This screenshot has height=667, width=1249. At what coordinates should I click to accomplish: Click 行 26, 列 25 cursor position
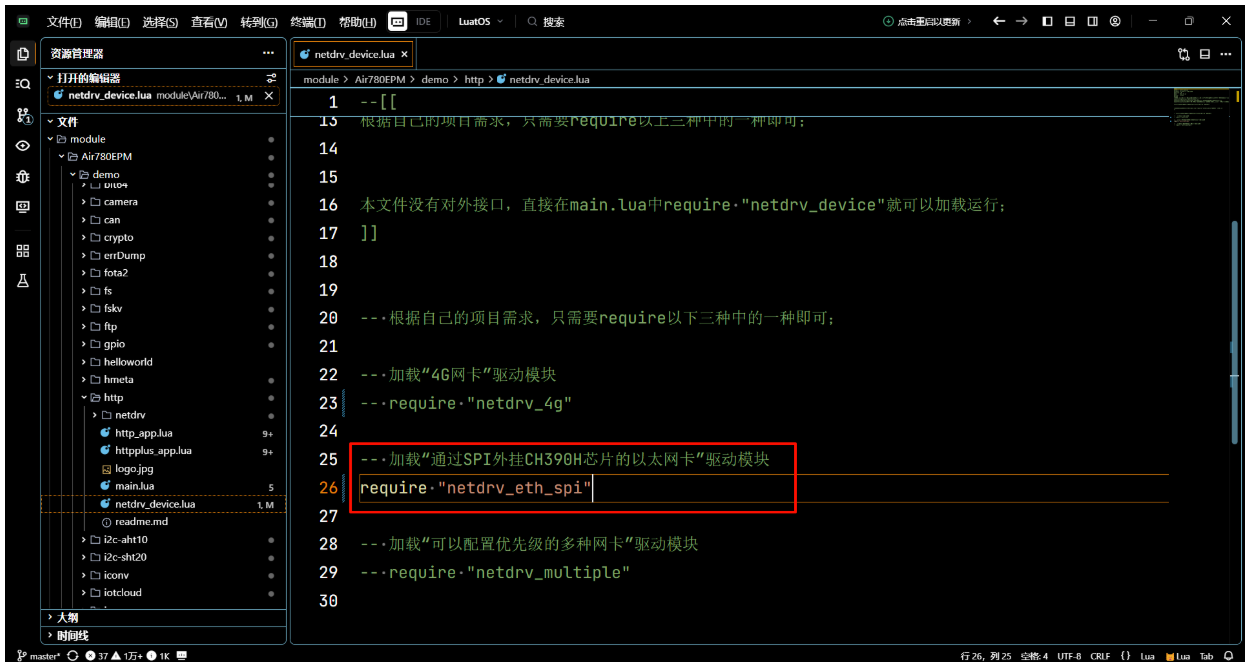(x=985, y=656)
